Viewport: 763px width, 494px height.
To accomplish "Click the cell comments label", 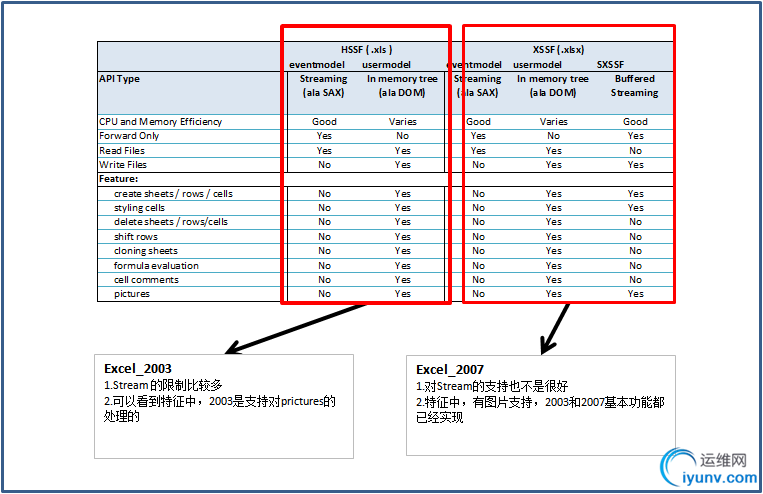I will pos(146,280).
